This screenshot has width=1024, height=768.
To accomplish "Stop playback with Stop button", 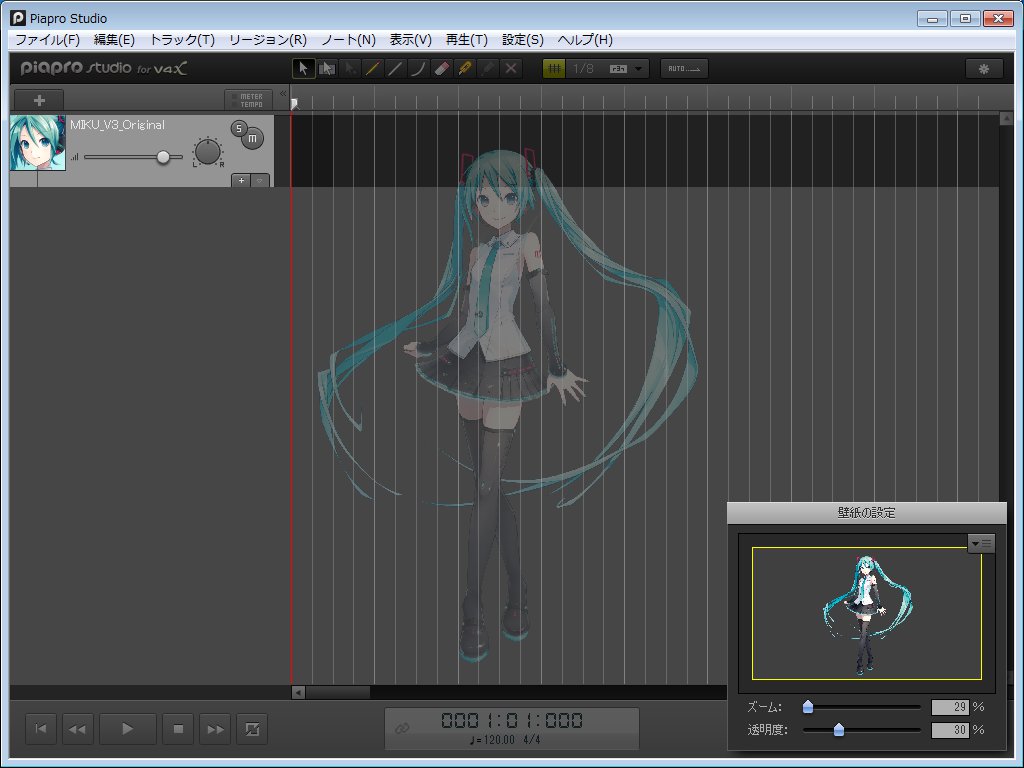I will [x=178, y=729].
